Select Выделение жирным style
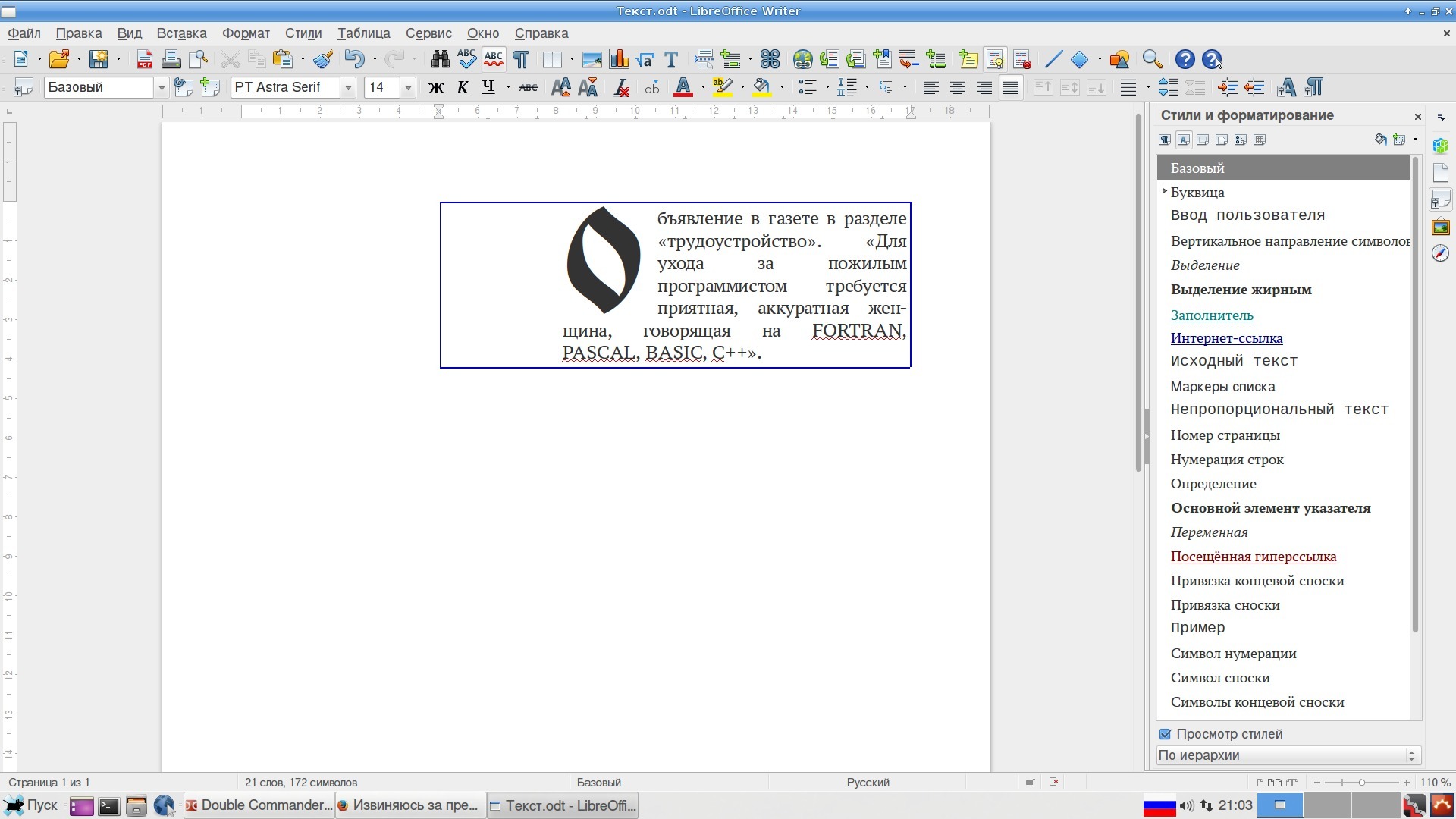This screenshot has width=1456, height=819. point(1241,290)
